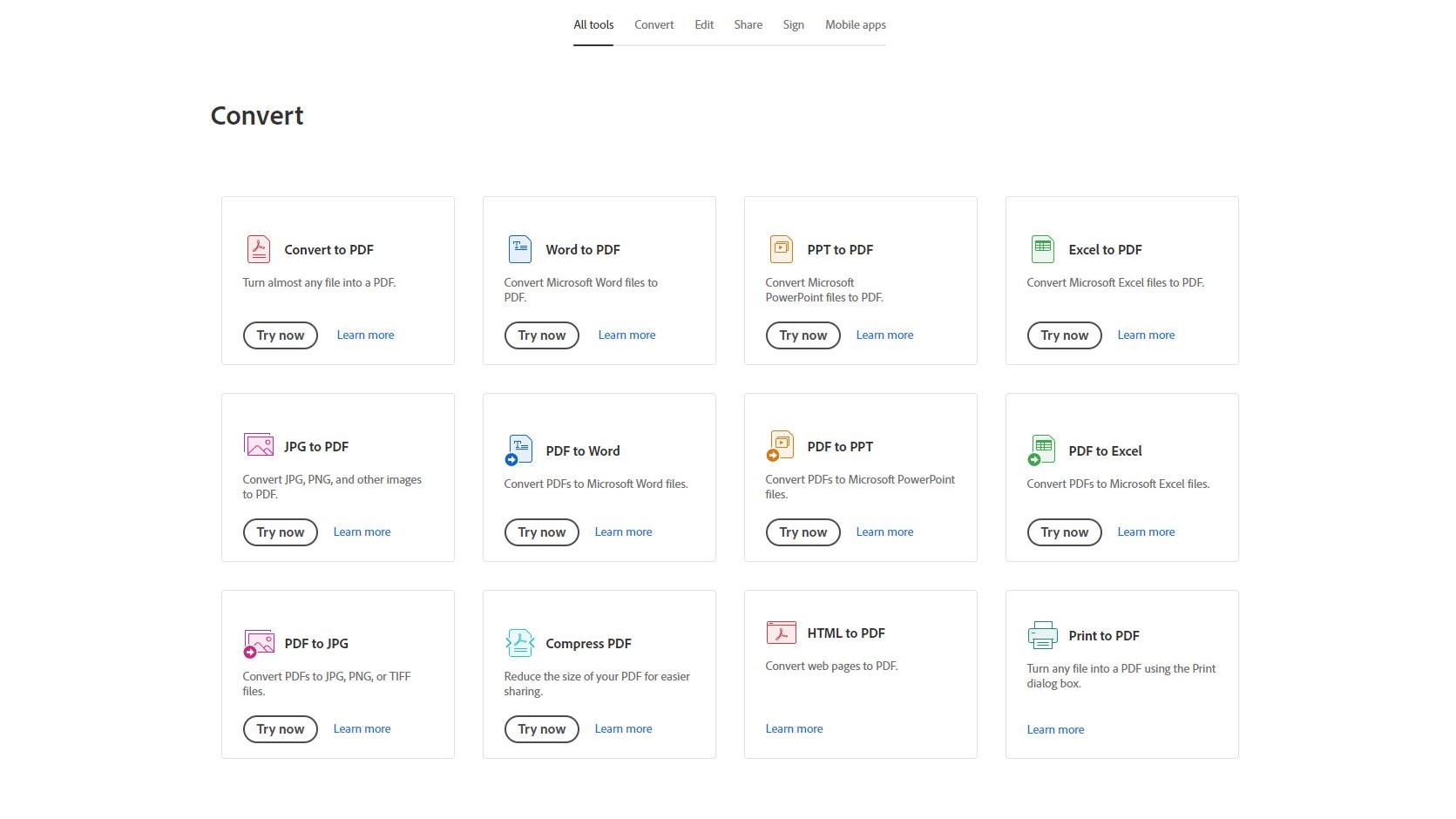
Task: Click the 'JPG to PDF' card title
Action: point(316,446)
